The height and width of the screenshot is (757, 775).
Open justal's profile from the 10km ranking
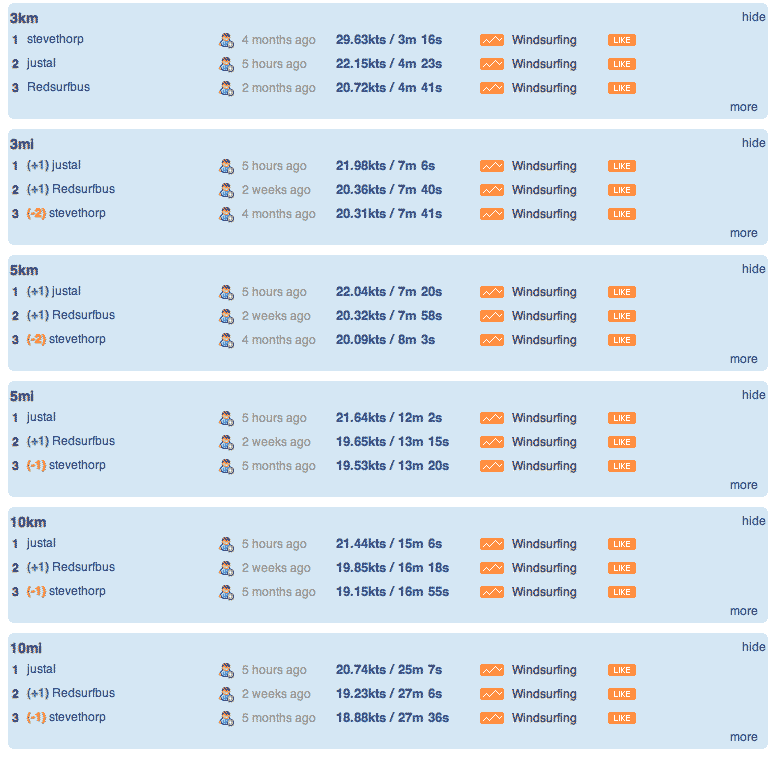(41, 543)
